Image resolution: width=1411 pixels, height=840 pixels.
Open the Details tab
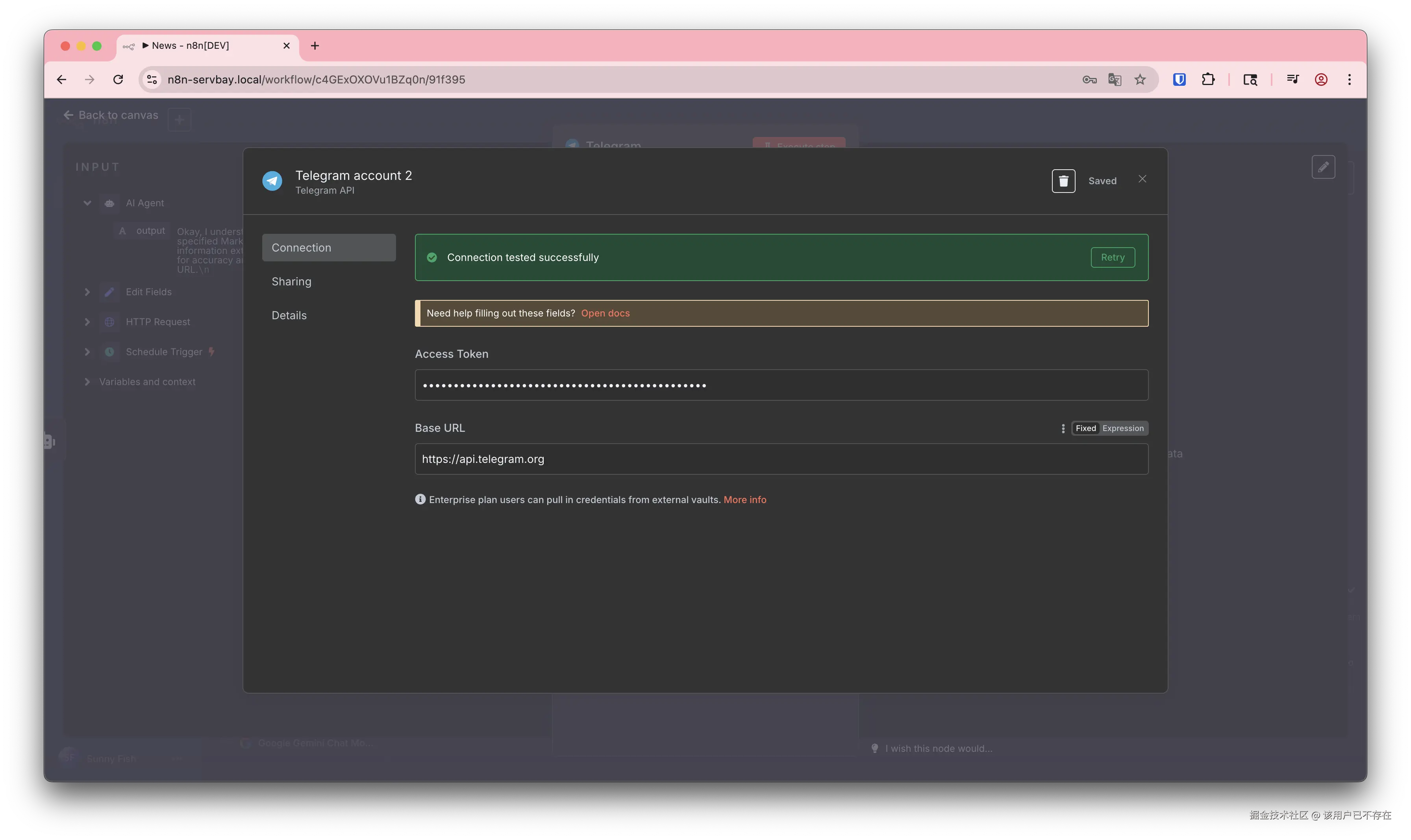coord(289,315)
